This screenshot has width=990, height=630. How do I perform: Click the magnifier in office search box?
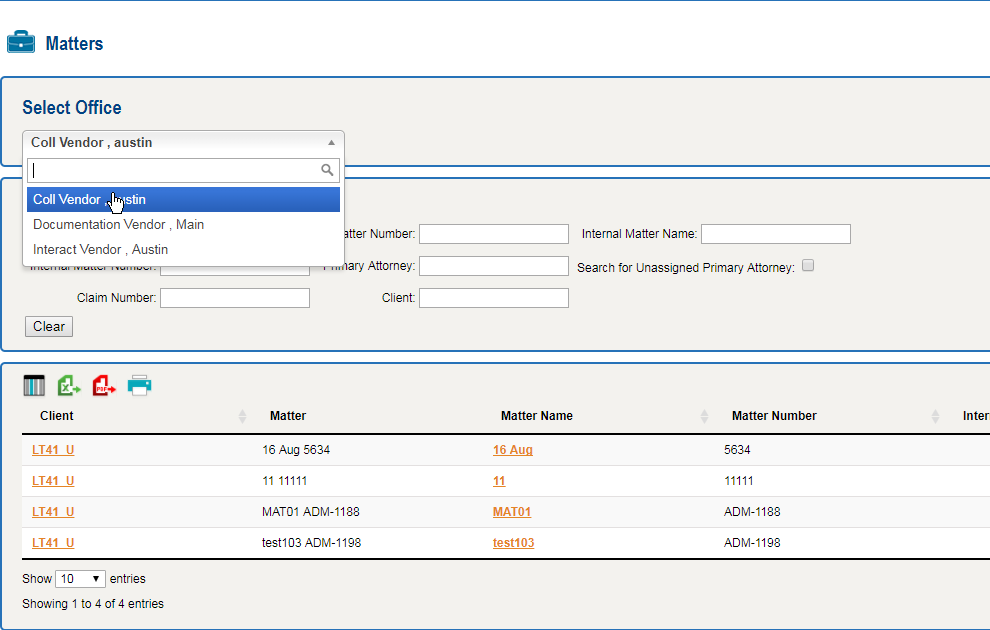click(x=327, y=171)
